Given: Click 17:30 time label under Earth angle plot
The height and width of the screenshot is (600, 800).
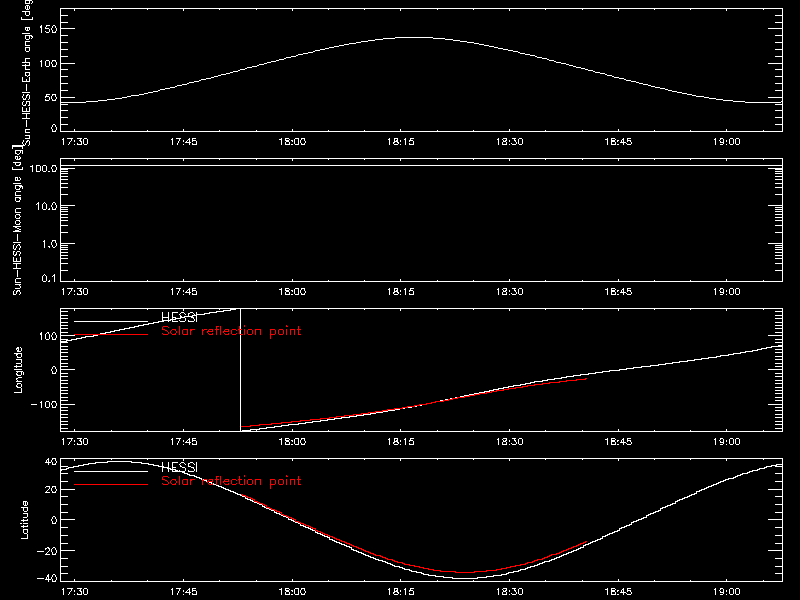Looking at the screenshot, I should point(74,141).
